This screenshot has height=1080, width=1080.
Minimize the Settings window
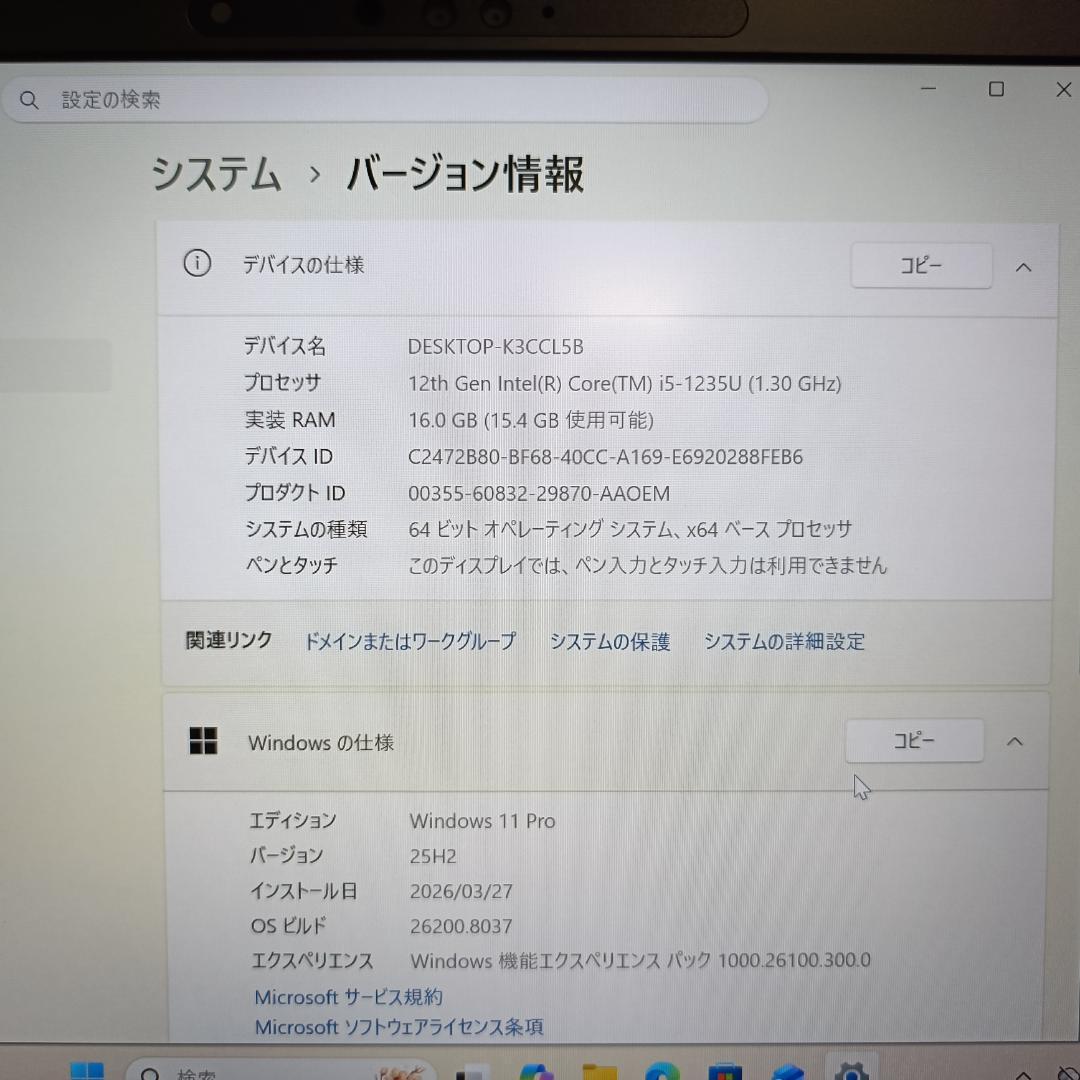928,89
